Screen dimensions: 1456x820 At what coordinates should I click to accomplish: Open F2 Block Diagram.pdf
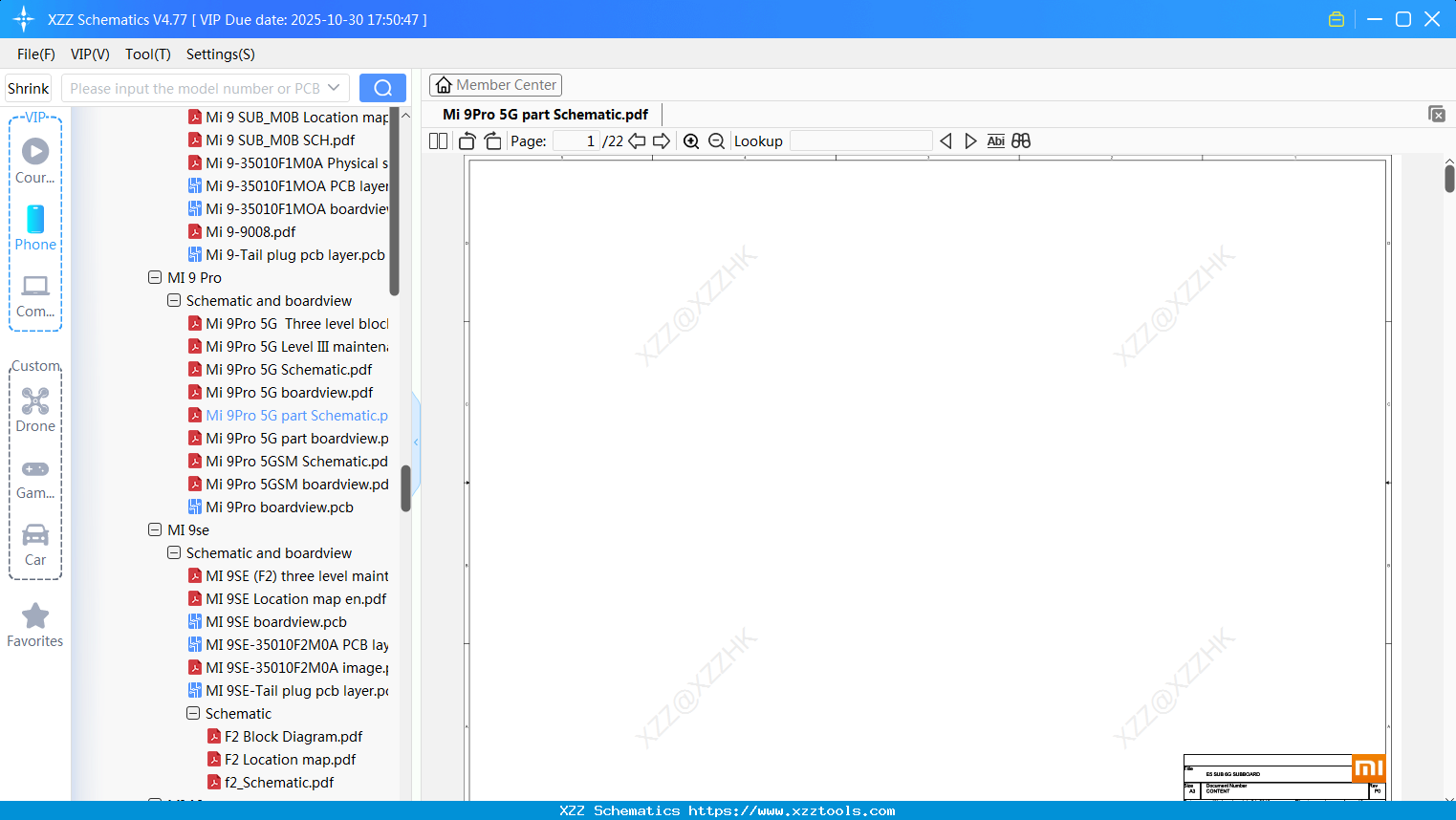tap(285, 737)
